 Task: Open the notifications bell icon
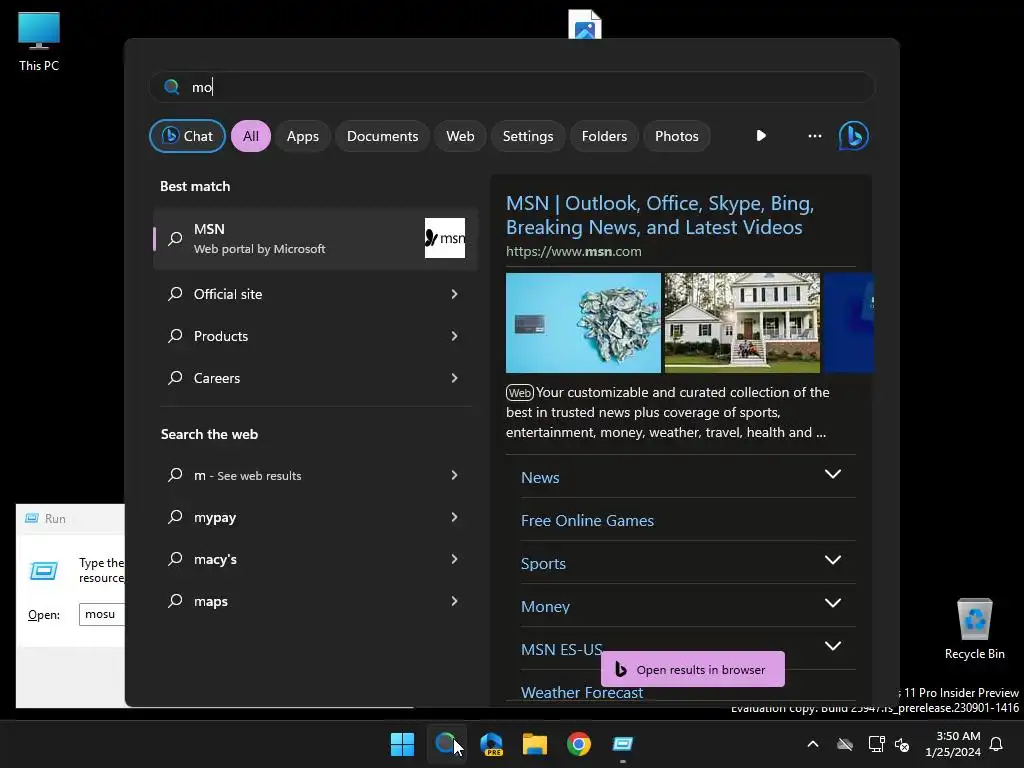coord(997,744)
